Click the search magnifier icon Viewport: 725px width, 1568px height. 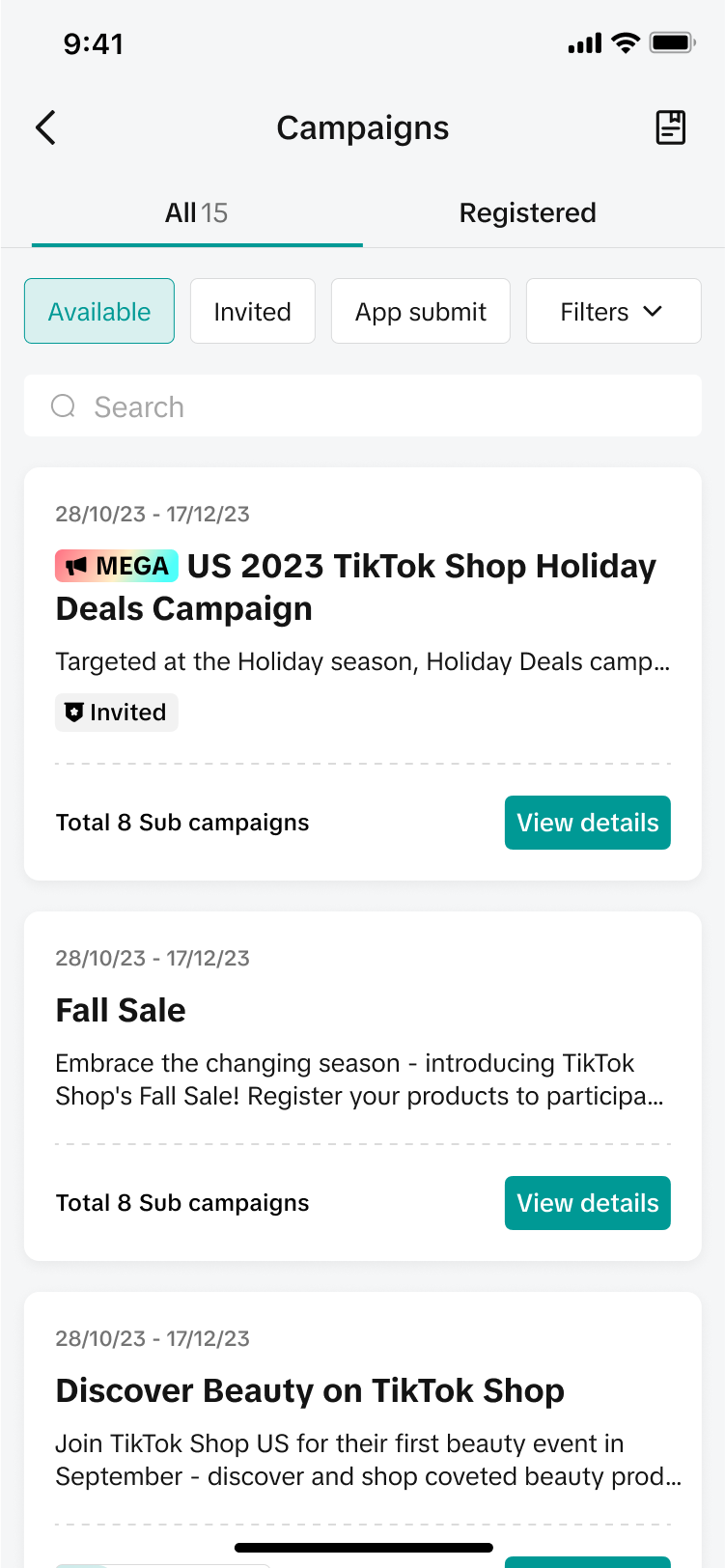click(x=63, y=406)
